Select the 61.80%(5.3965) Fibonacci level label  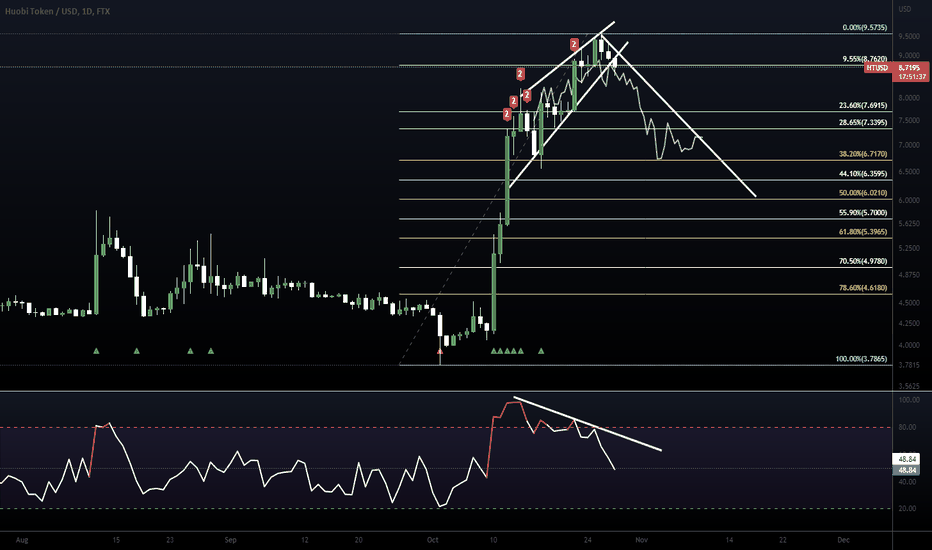(x=863, y=232)
